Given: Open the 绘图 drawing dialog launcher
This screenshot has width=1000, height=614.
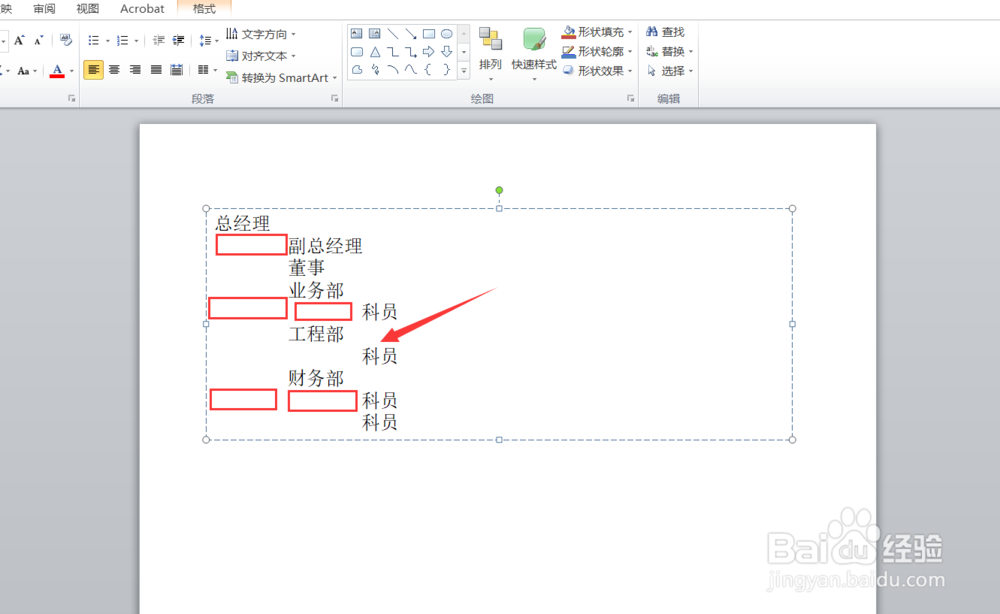Looking at the screenshot, I should coord(630,99).
